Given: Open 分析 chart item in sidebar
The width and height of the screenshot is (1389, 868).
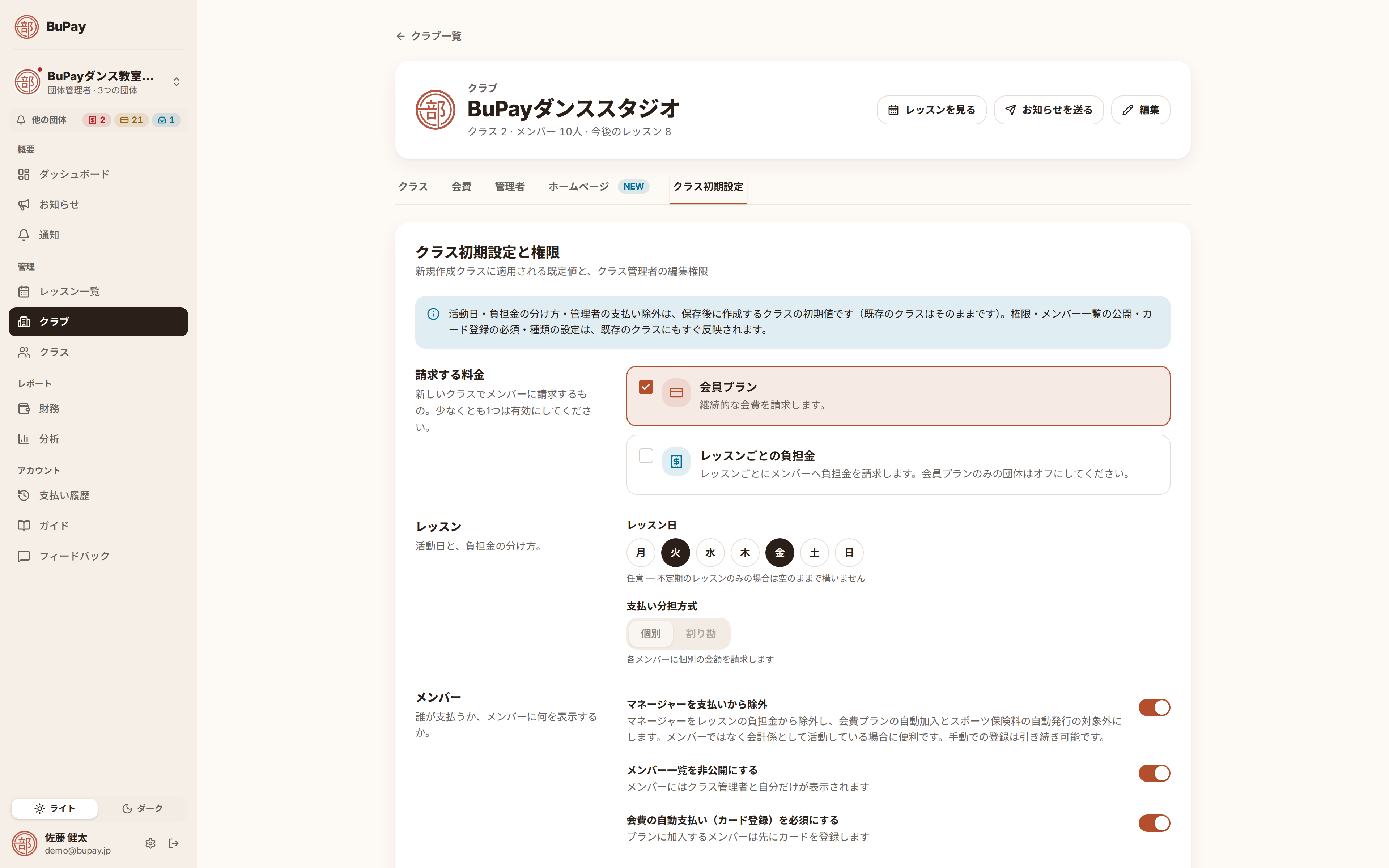Looking at the screenshot, I should (x=98, y=439).
